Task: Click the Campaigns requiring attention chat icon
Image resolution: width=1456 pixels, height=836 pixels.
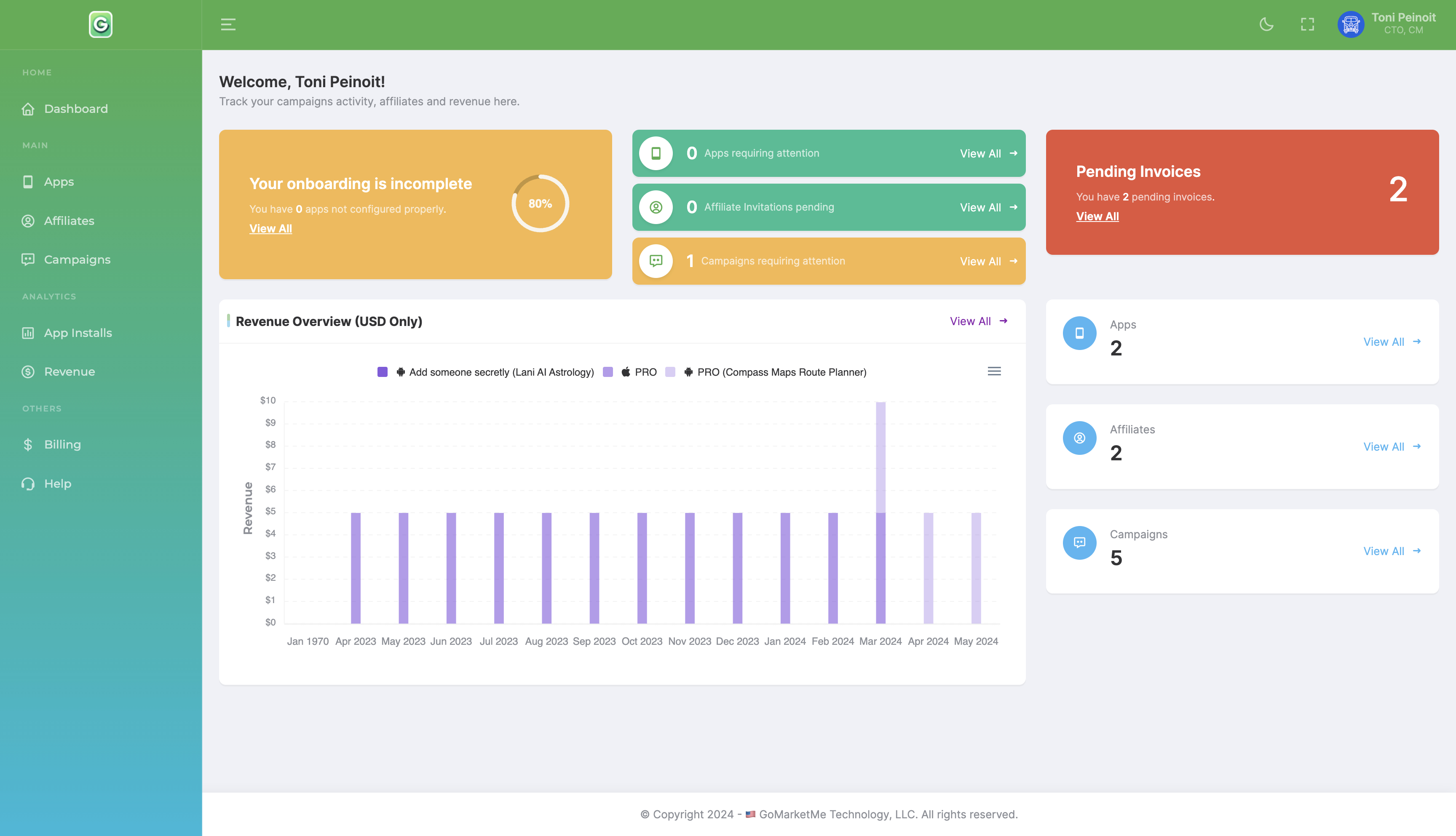Action: coord(656,261)
